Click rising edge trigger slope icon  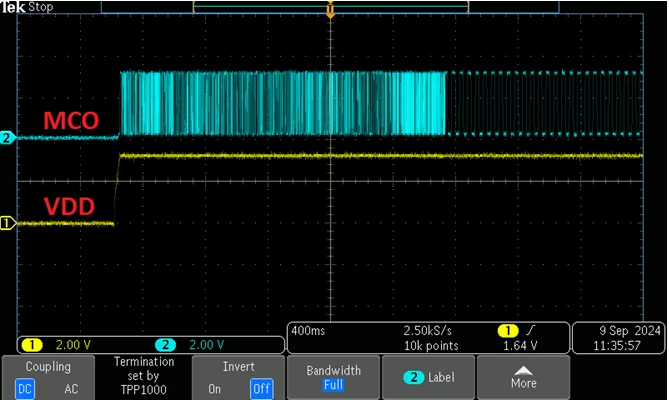(x=530, y=330)
